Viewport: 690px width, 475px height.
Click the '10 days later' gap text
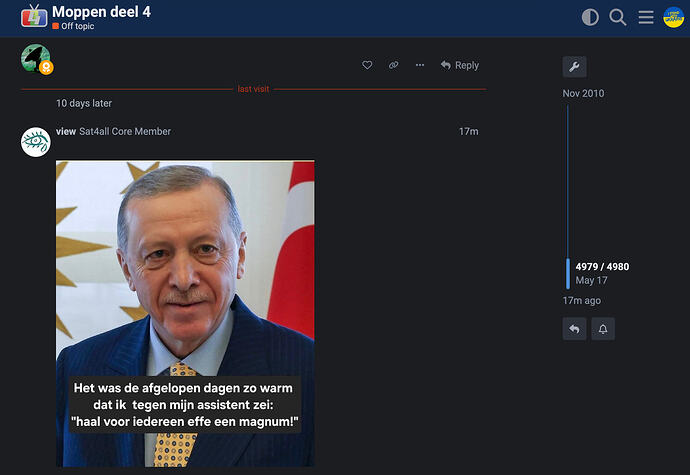pos(84,103)
